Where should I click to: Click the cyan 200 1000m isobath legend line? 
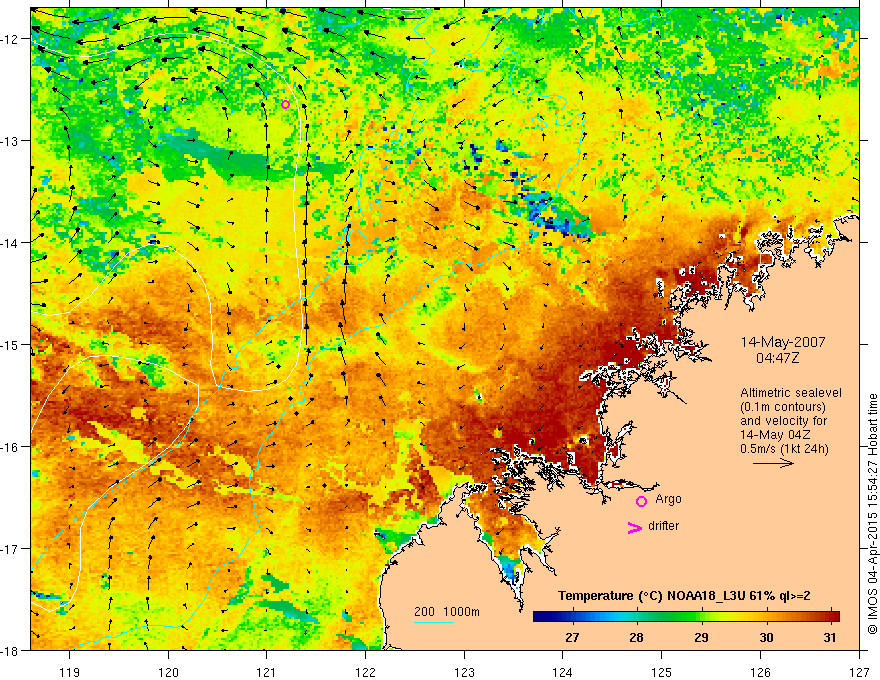point(434,622)
